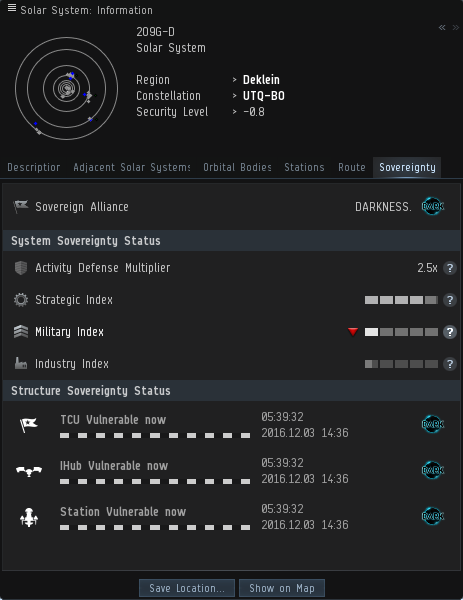Viewport: 463px width, 600px height.
Task: Open help for Strategic Index
Action: point(450,300)
